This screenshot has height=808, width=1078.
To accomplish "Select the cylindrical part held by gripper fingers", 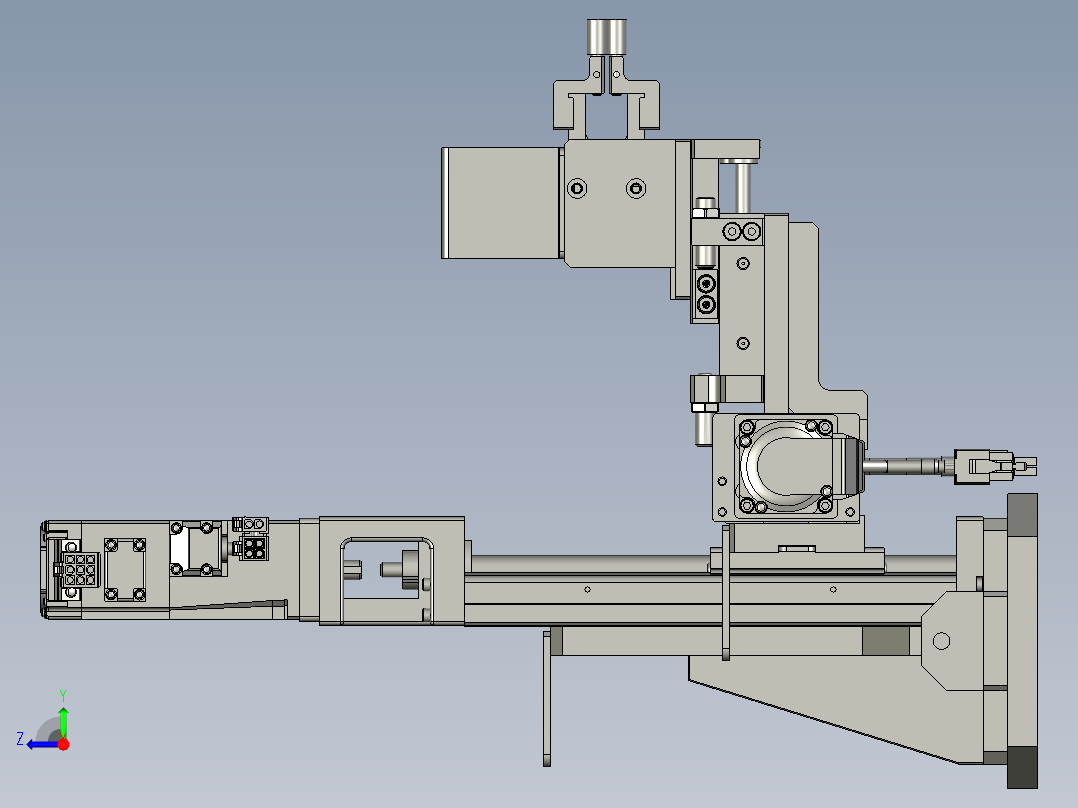I will click(606, 36).
